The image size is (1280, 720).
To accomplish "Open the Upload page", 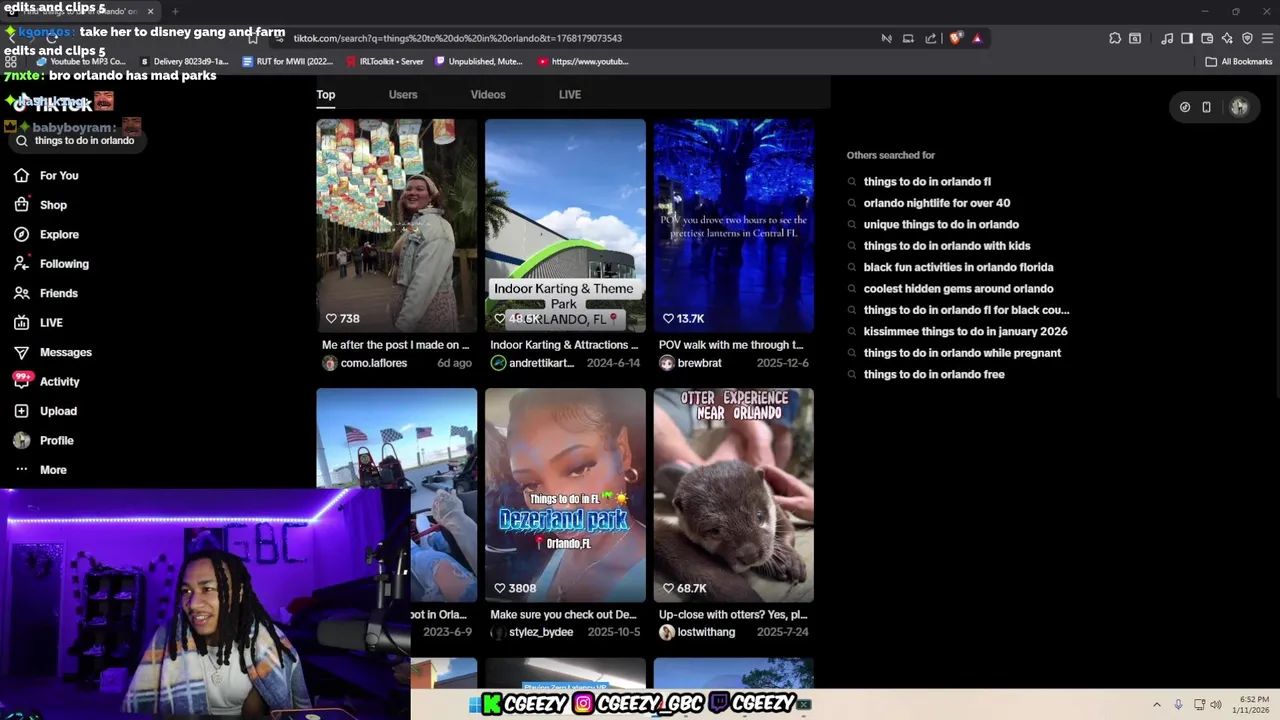I will point(45,411).
